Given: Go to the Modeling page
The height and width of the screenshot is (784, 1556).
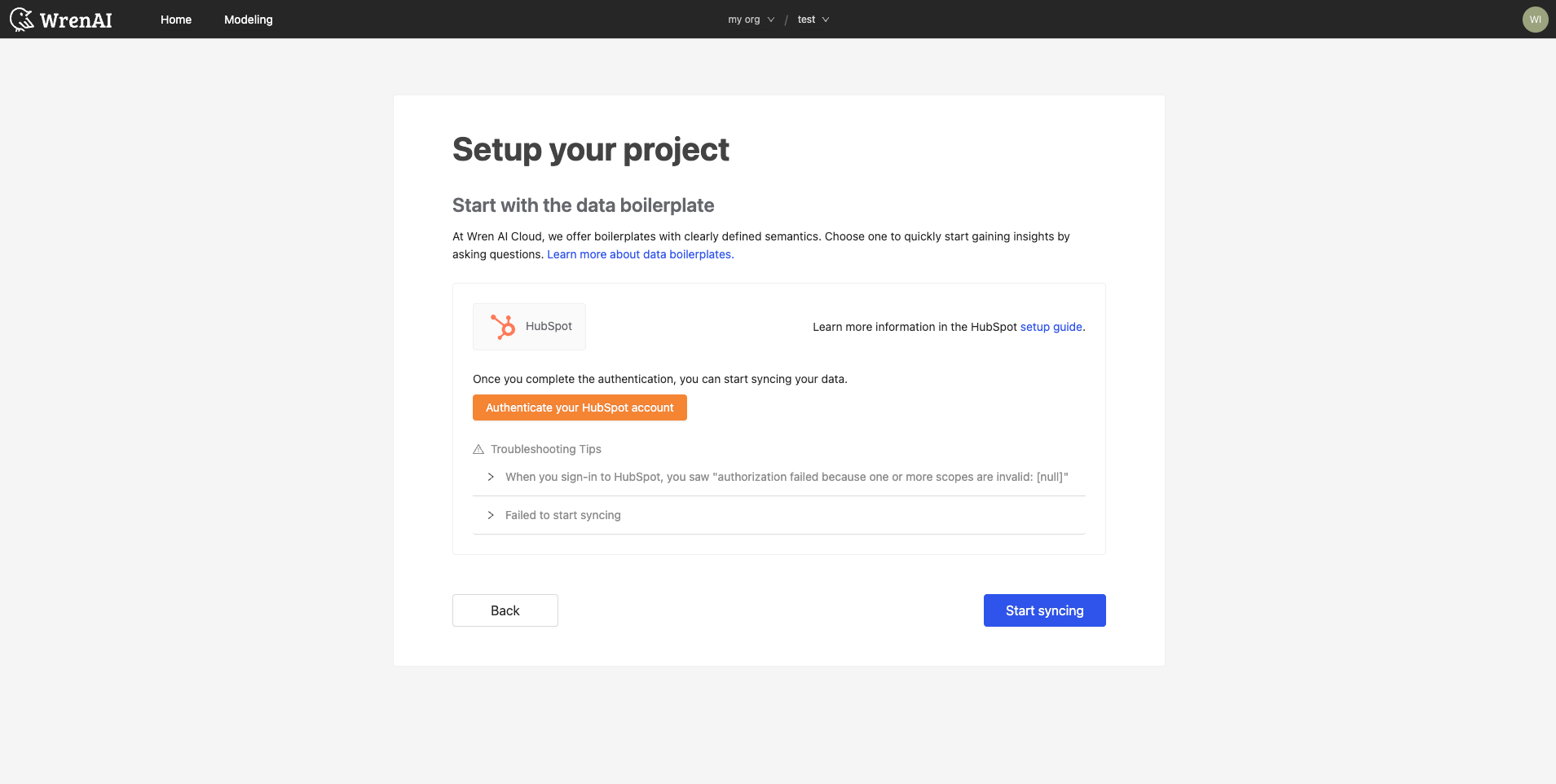Looking at the screenshot, I should coord(249,20).
